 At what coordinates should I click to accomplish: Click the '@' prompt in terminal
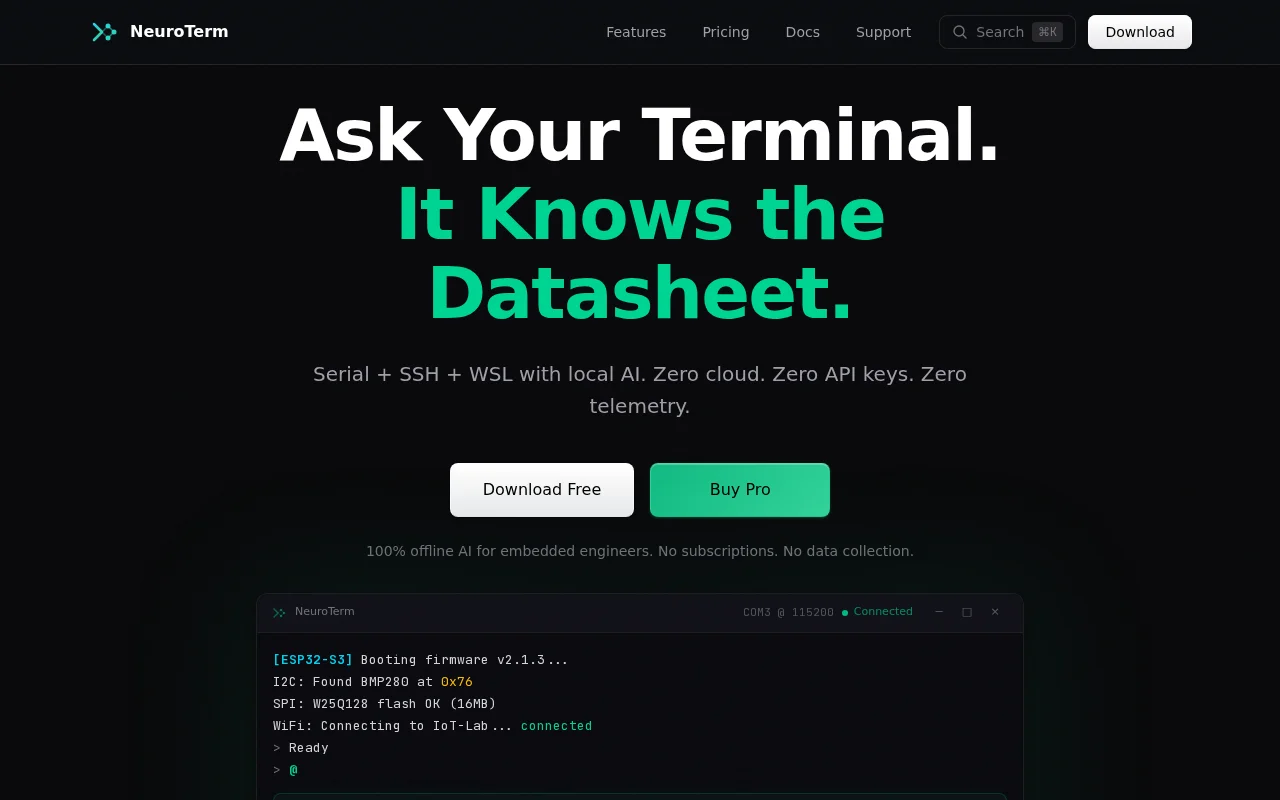point(293,770)
